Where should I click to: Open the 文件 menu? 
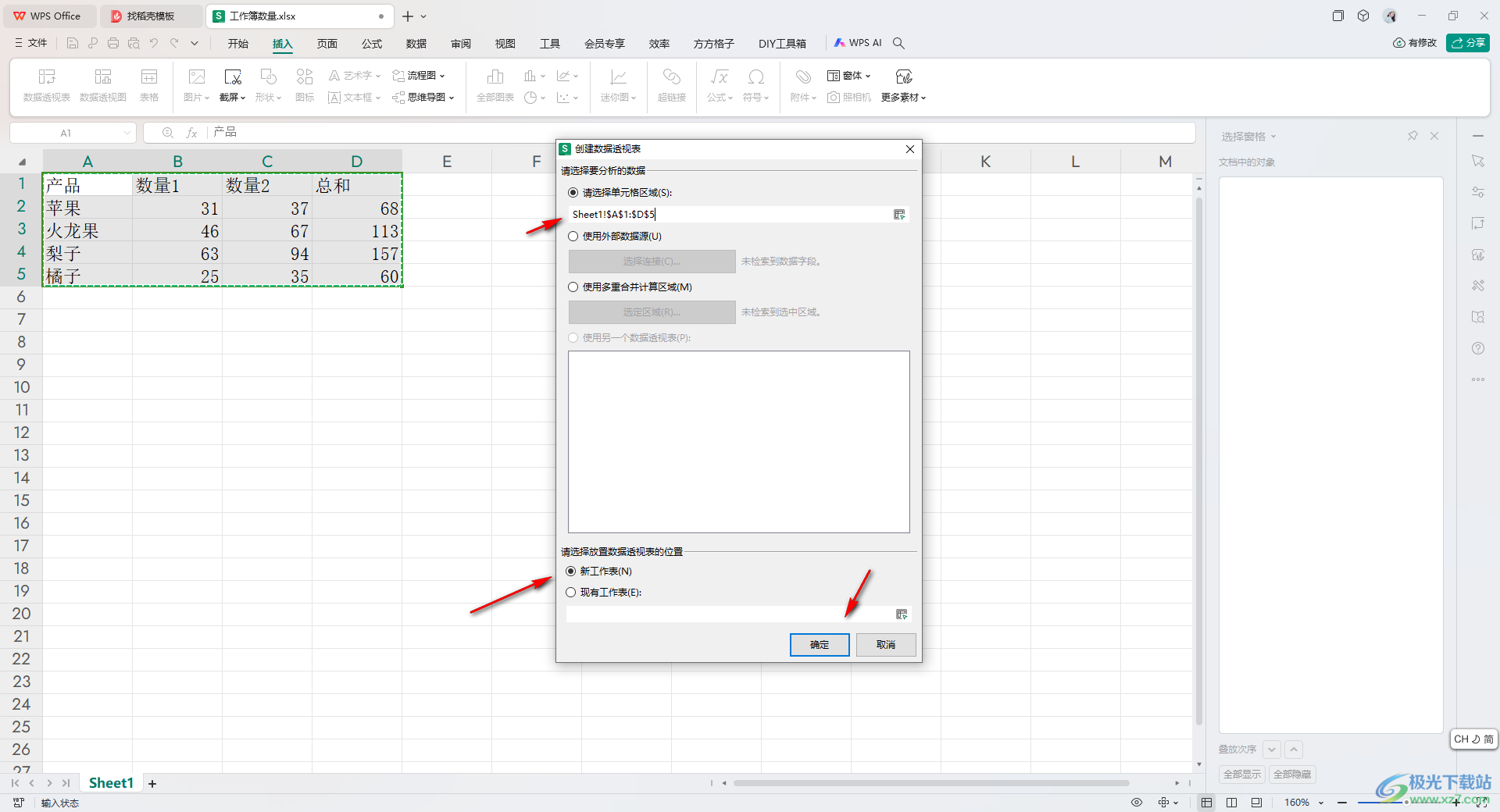coord(31,43)
